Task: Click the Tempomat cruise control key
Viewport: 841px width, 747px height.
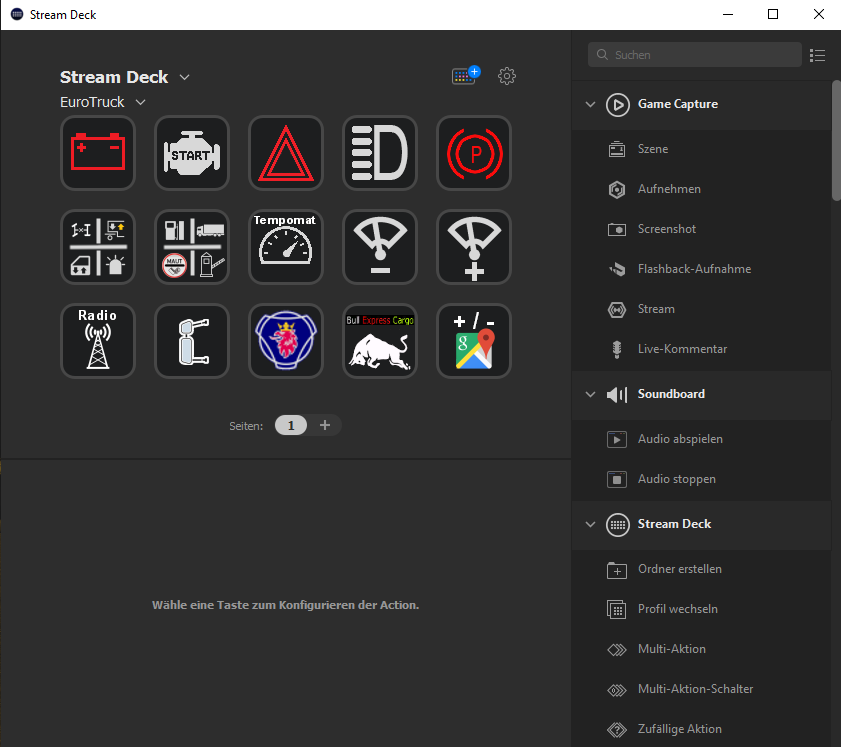Action: click(x=286, y=247)
